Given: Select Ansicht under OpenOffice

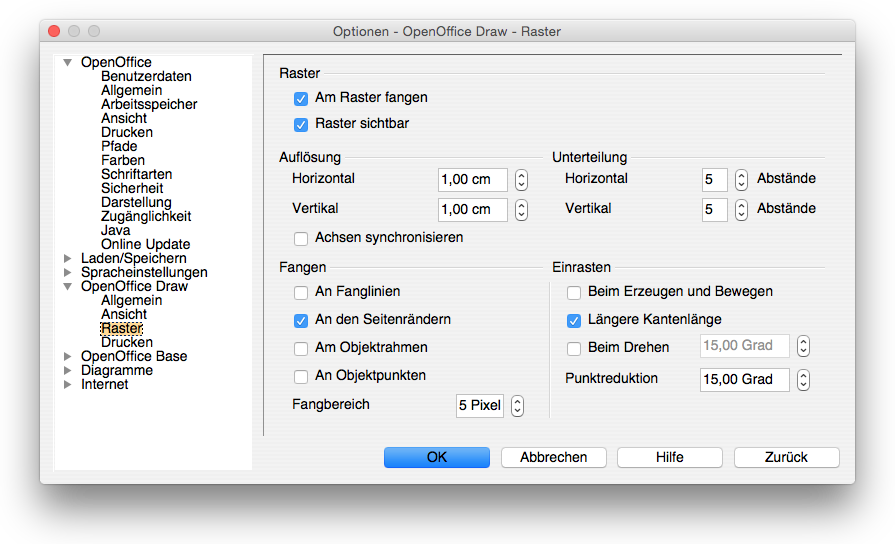Looking at the screenshot, I should coord(124,118).
